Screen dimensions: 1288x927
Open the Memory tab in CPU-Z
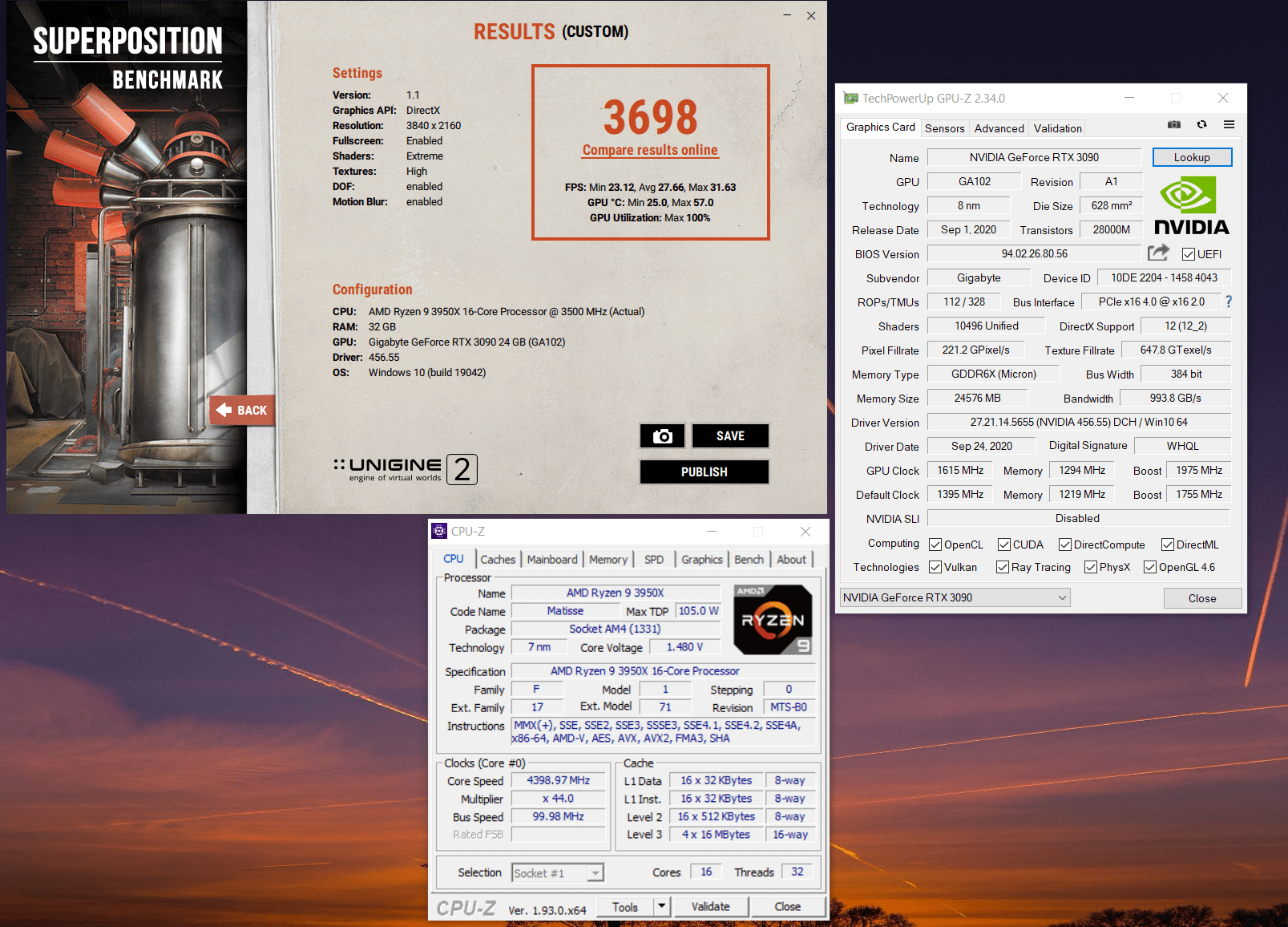(608, 559)
